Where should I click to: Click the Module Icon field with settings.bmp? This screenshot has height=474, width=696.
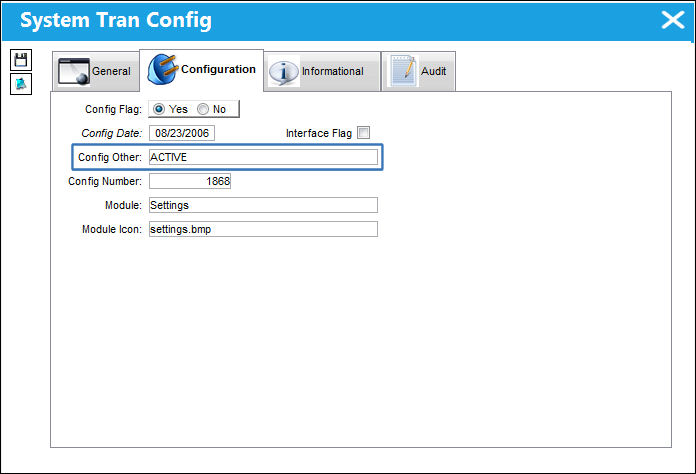tap(263, 229)
